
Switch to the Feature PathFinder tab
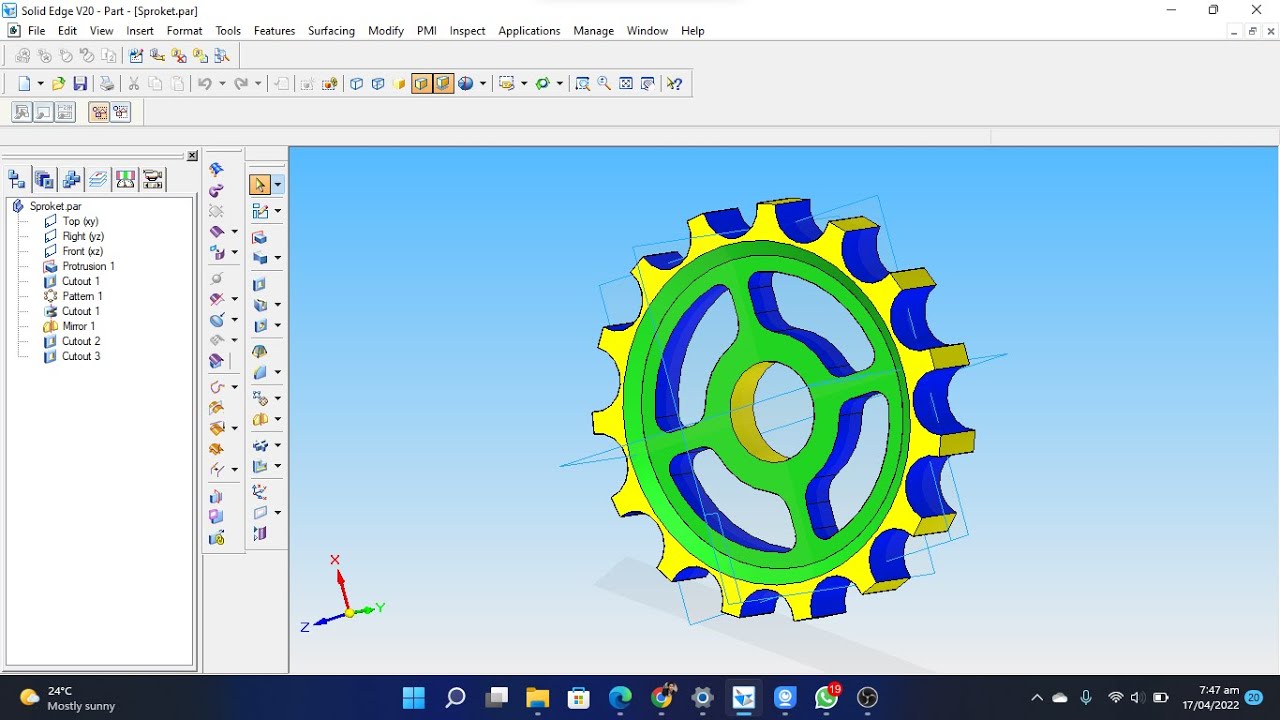[x=17, y=180]
